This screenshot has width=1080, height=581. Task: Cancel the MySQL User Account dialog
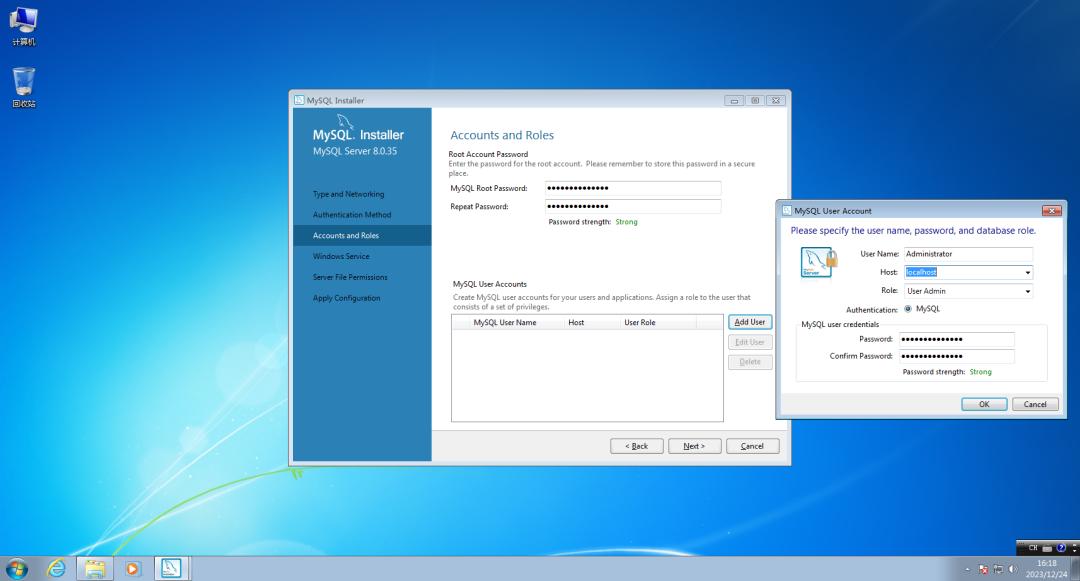(1035, 404)
